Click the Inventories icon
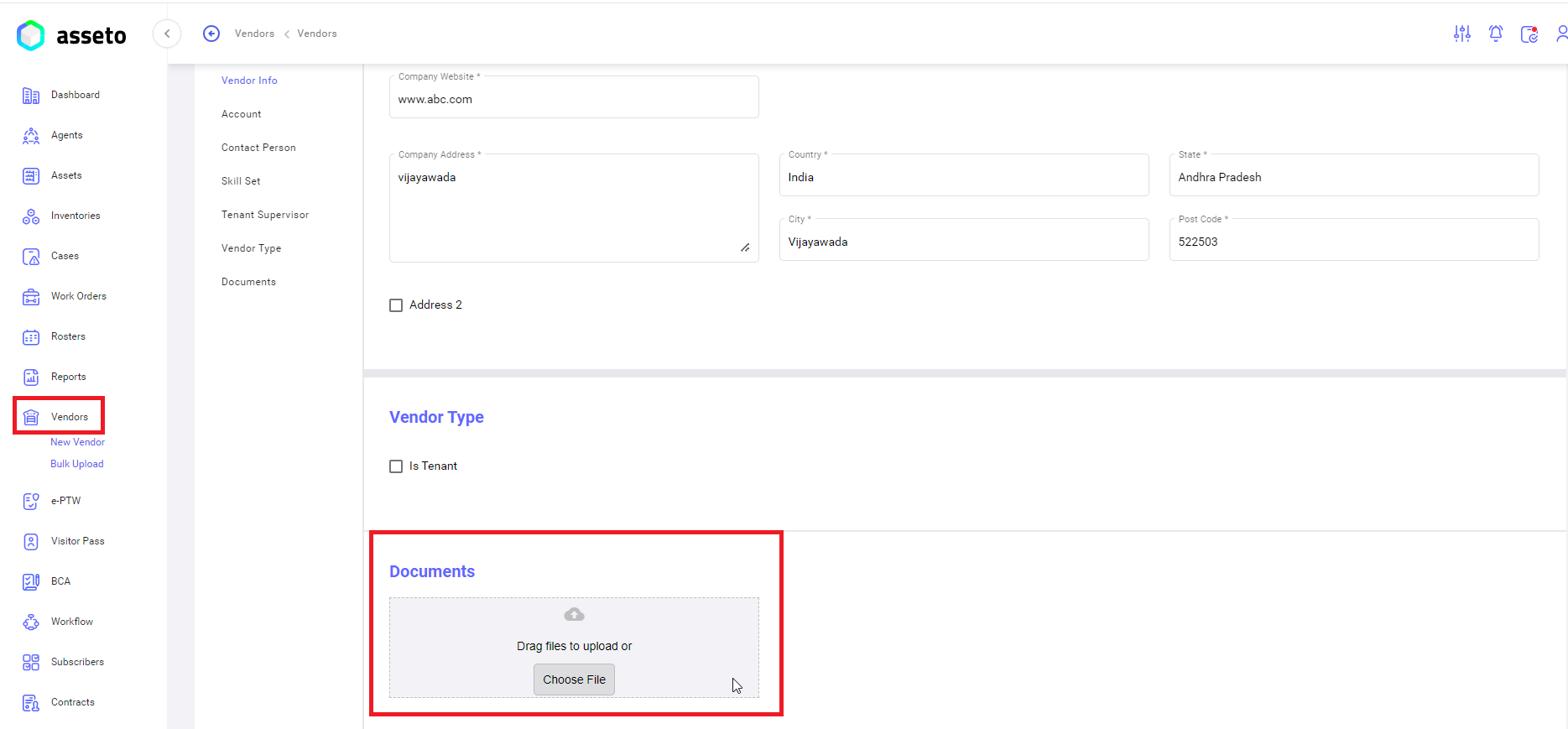The image size is (1568, 729). [31, 216]
